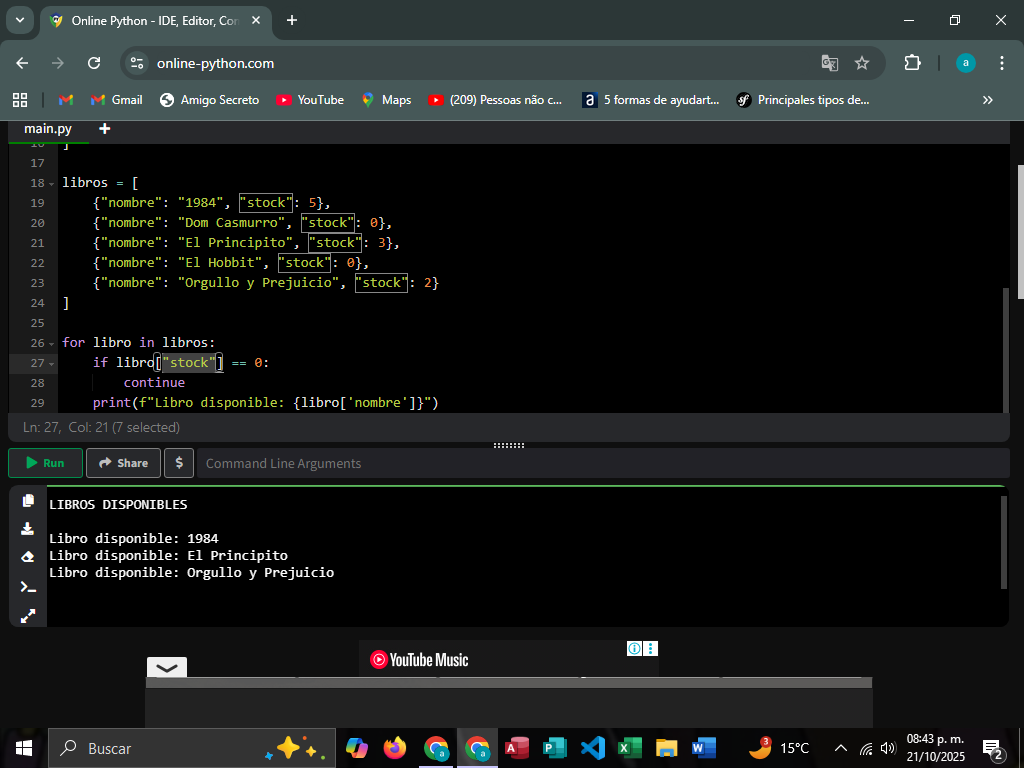Show more bookmarks with the chevron
This screenshot has height=768, width=1024.
[x=988, y=100]
